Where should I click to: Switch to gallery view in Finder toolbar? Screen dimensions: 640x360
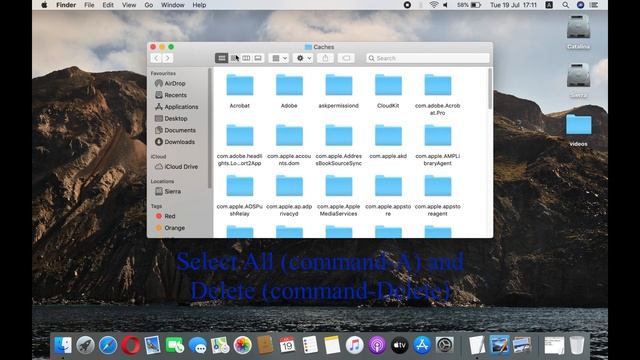(258, 58)
